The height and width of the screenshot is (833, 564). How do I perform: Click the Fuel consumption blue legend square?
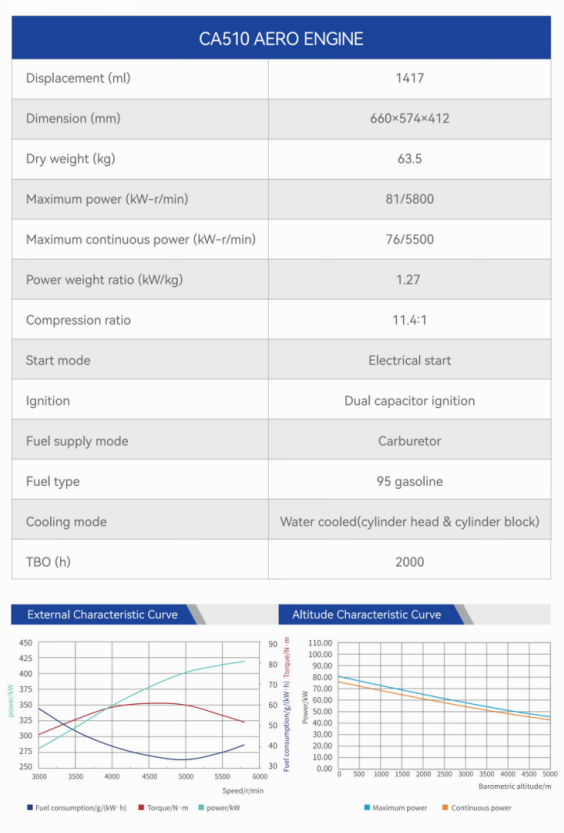pos(30,808)
